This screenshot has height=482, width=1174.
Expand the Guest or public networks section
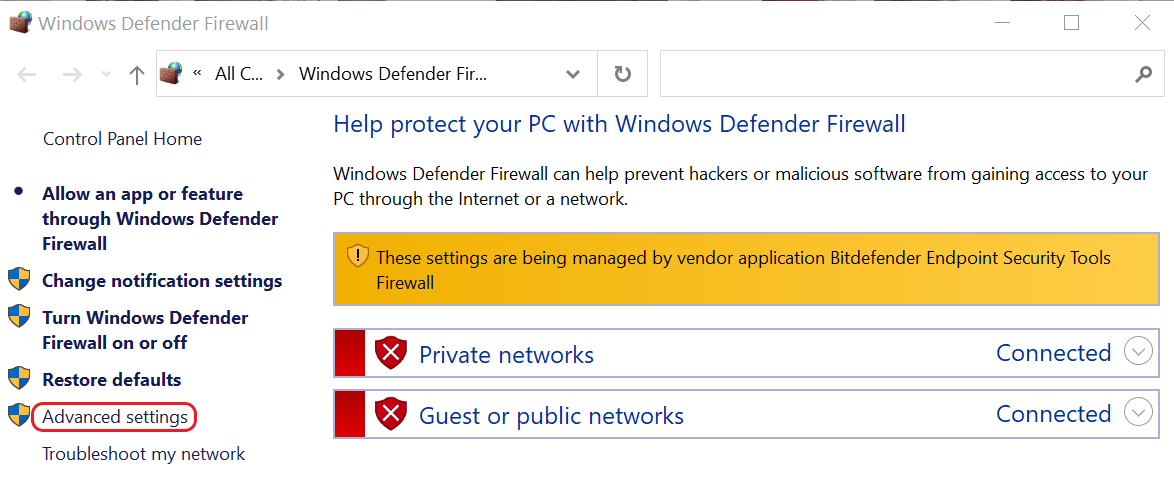pos(1139,412)
